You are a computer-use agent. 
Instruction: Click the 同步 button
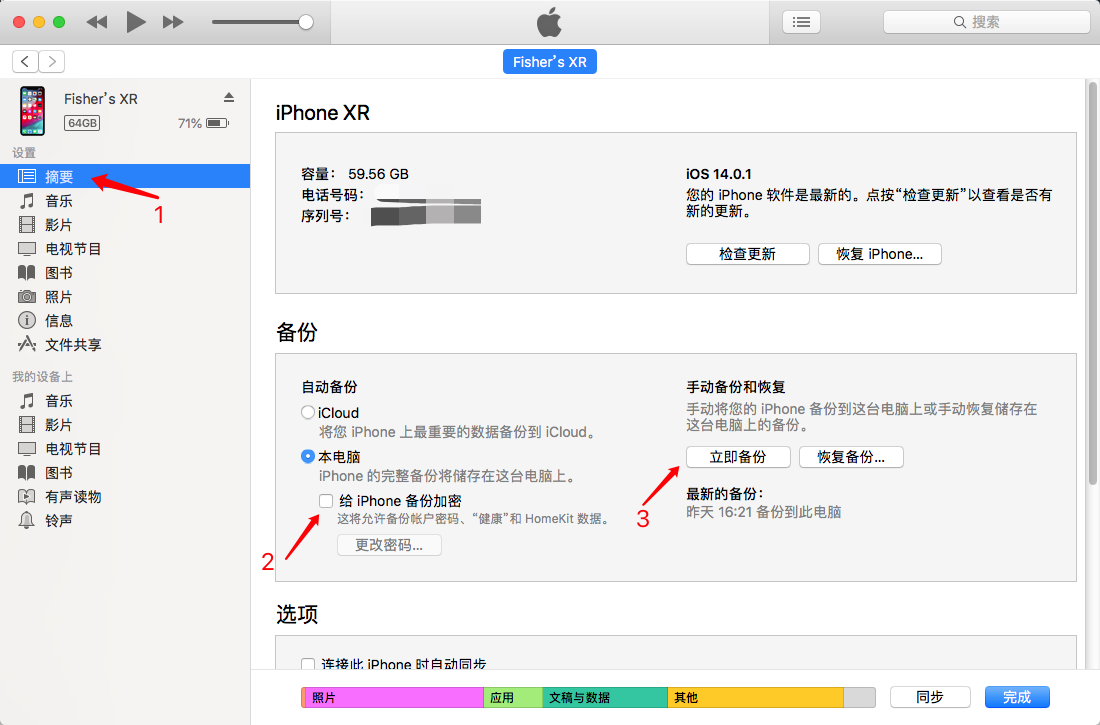click(930, 697)
